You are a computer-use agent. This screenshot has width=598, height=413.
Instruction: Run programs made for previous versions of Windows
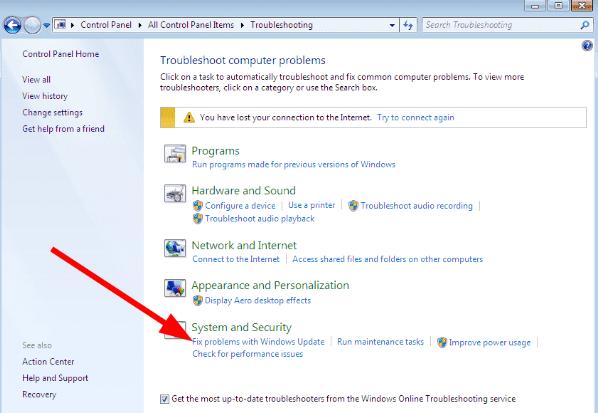click(x=294, y=164)
